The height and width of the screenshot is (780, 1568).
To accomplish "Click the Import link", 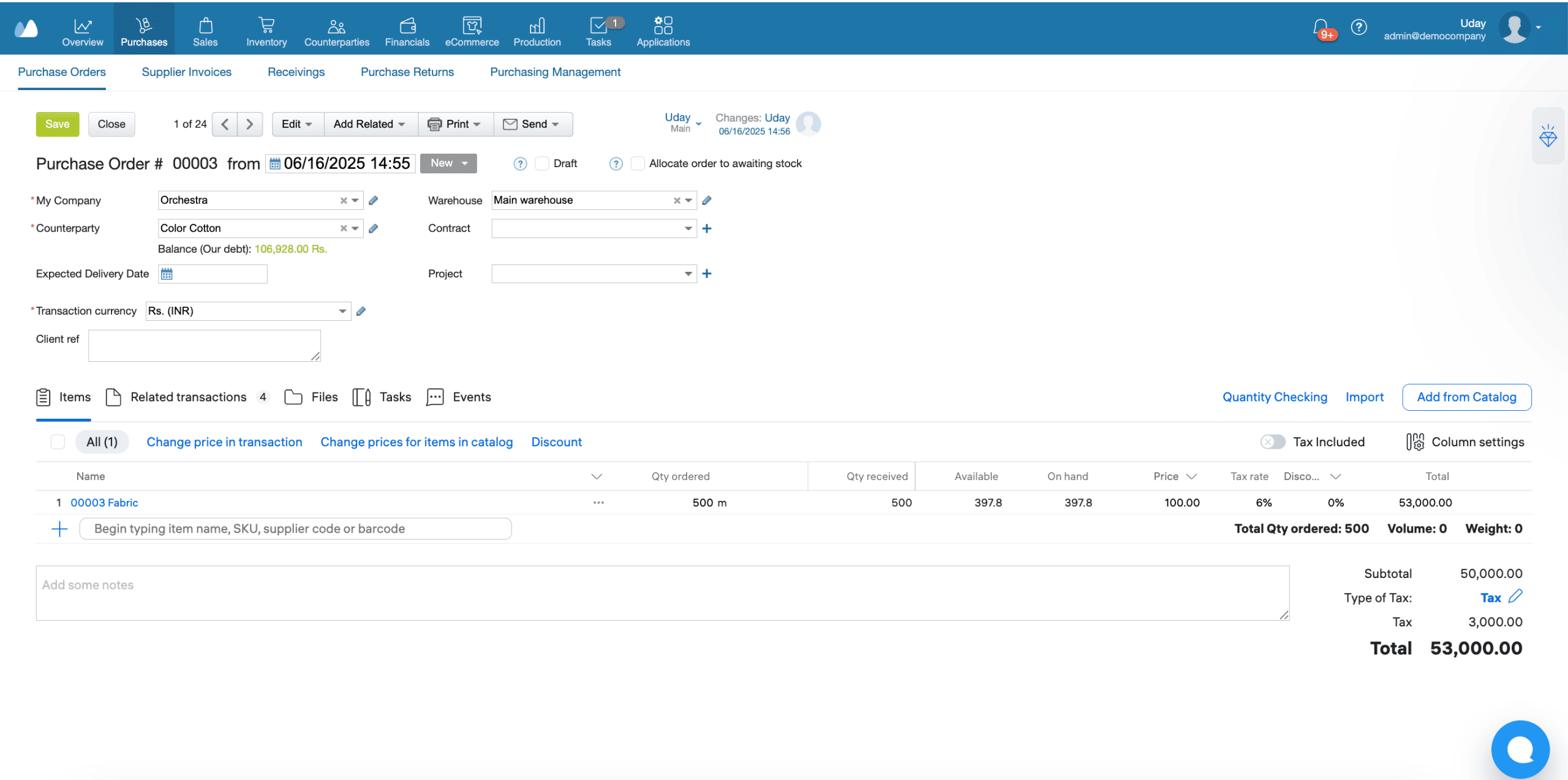I will (1365, 397).
